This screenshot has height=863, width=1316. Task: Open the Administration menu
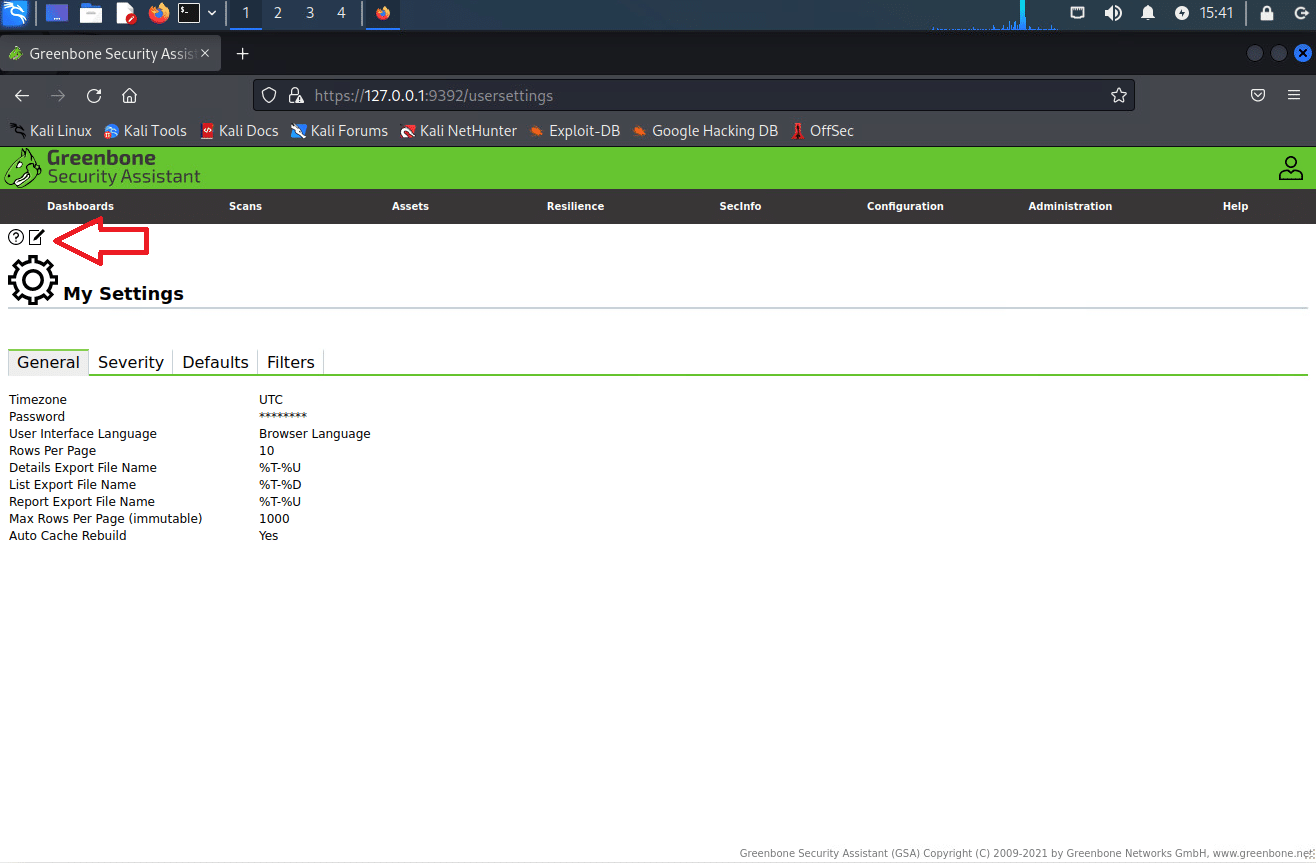tap(1070, 206)
